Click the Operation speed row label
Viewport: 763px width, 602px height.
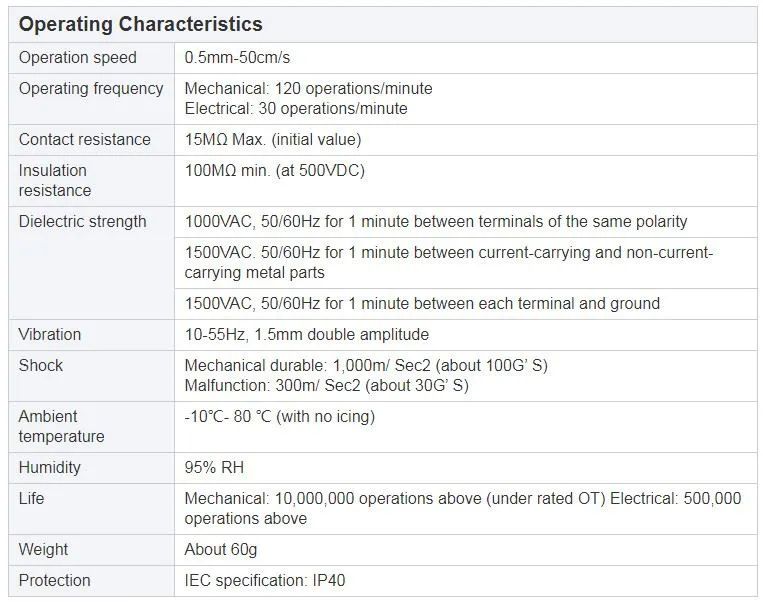coord(78,58)
